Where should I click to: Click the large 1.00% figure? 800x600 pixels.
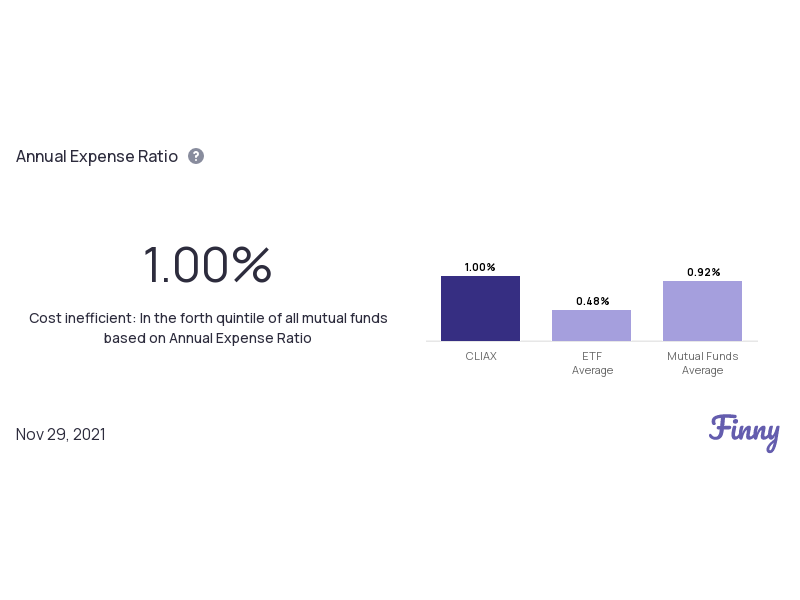(x=207, y=264)
